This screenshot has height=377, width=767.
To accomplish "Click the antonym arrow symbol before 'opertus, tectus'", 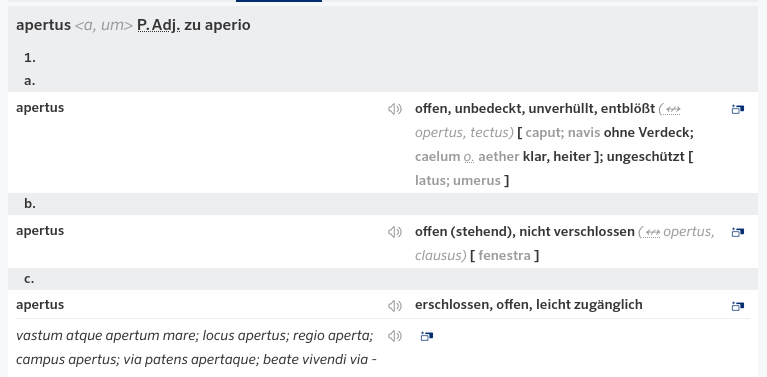I will [x=673, y=109].
